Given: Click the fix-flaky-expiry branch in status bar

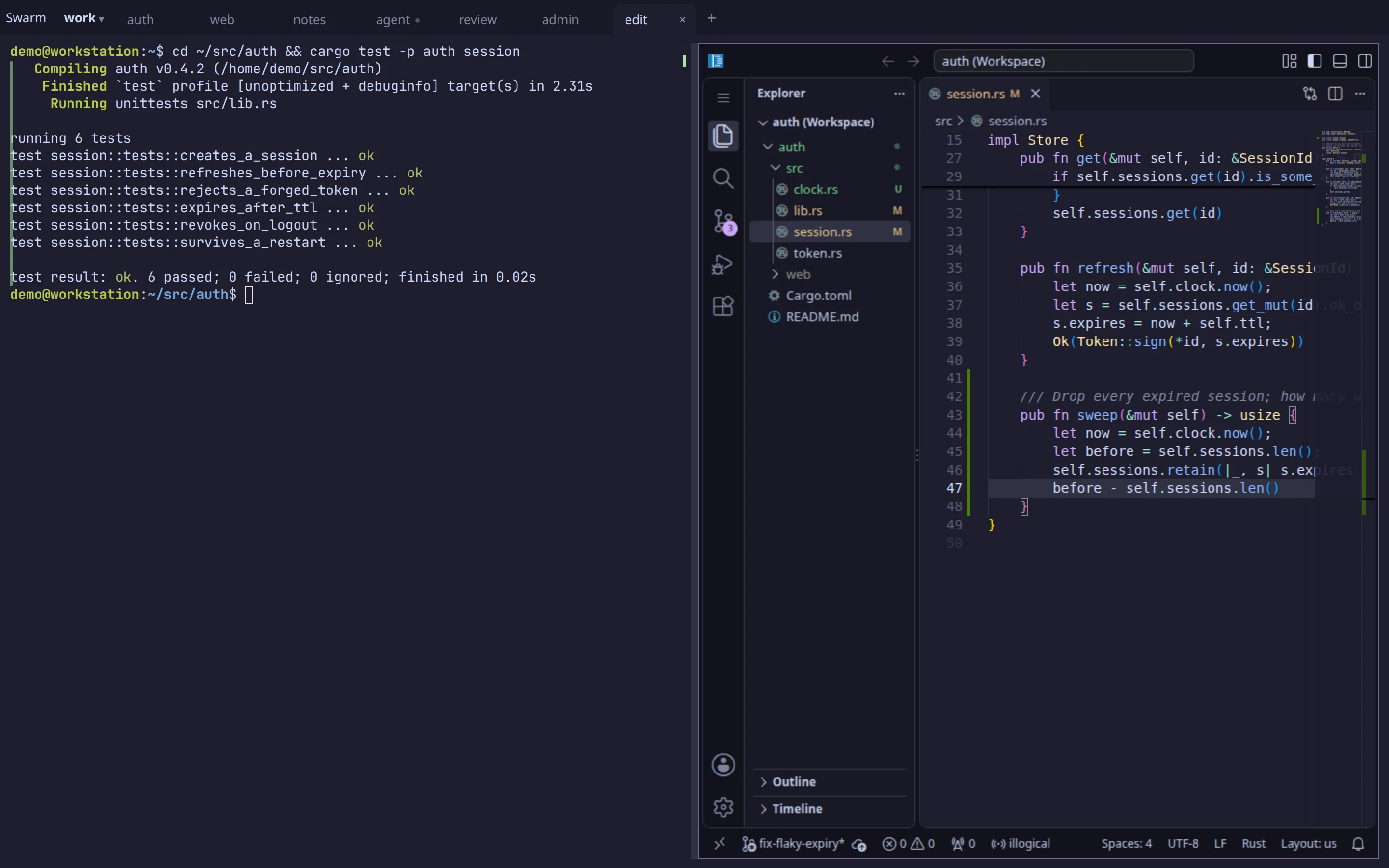Looking at the screenshot, I should [793, 843].
